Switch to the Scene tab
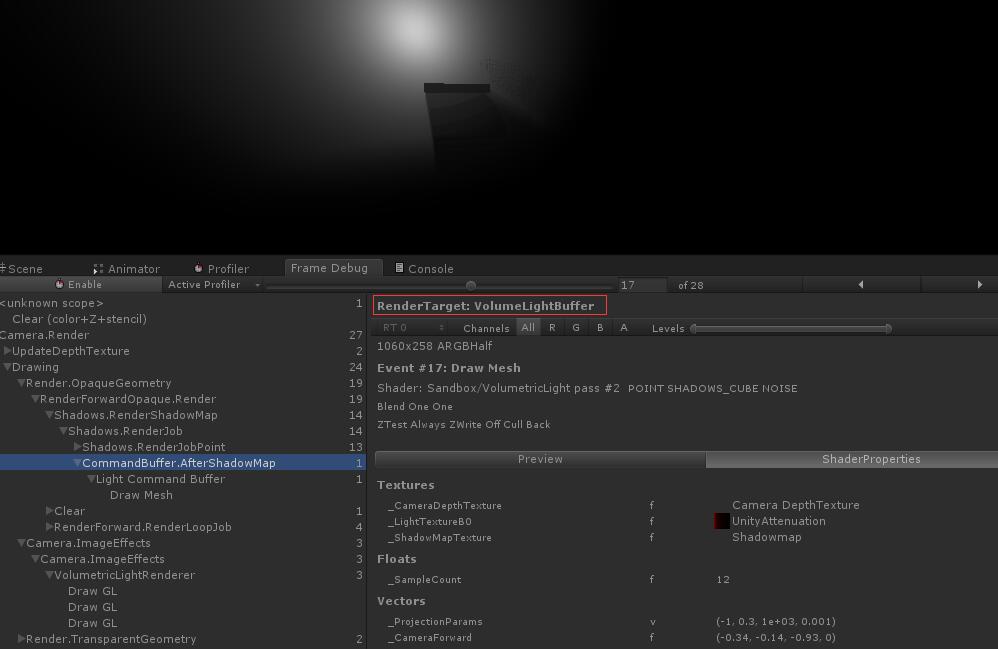The width and height of the screenshot is (998, 649). click(24, 269)
